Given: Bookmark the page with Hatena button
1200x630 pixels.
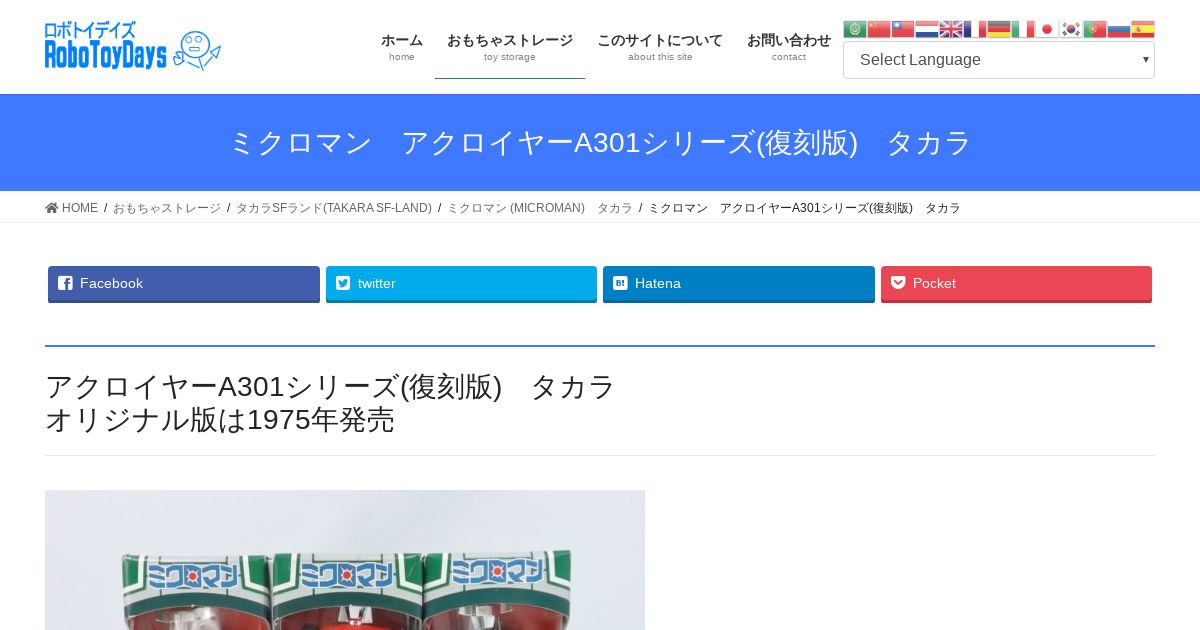Looking at the screenshot, I should coord(739,284).
